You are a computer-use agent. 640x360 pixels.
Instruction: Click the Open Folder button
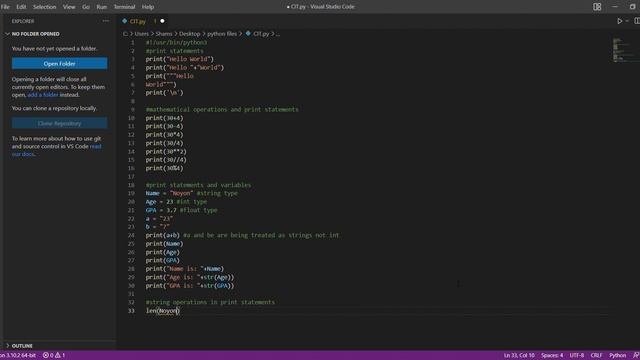[60, 64]
